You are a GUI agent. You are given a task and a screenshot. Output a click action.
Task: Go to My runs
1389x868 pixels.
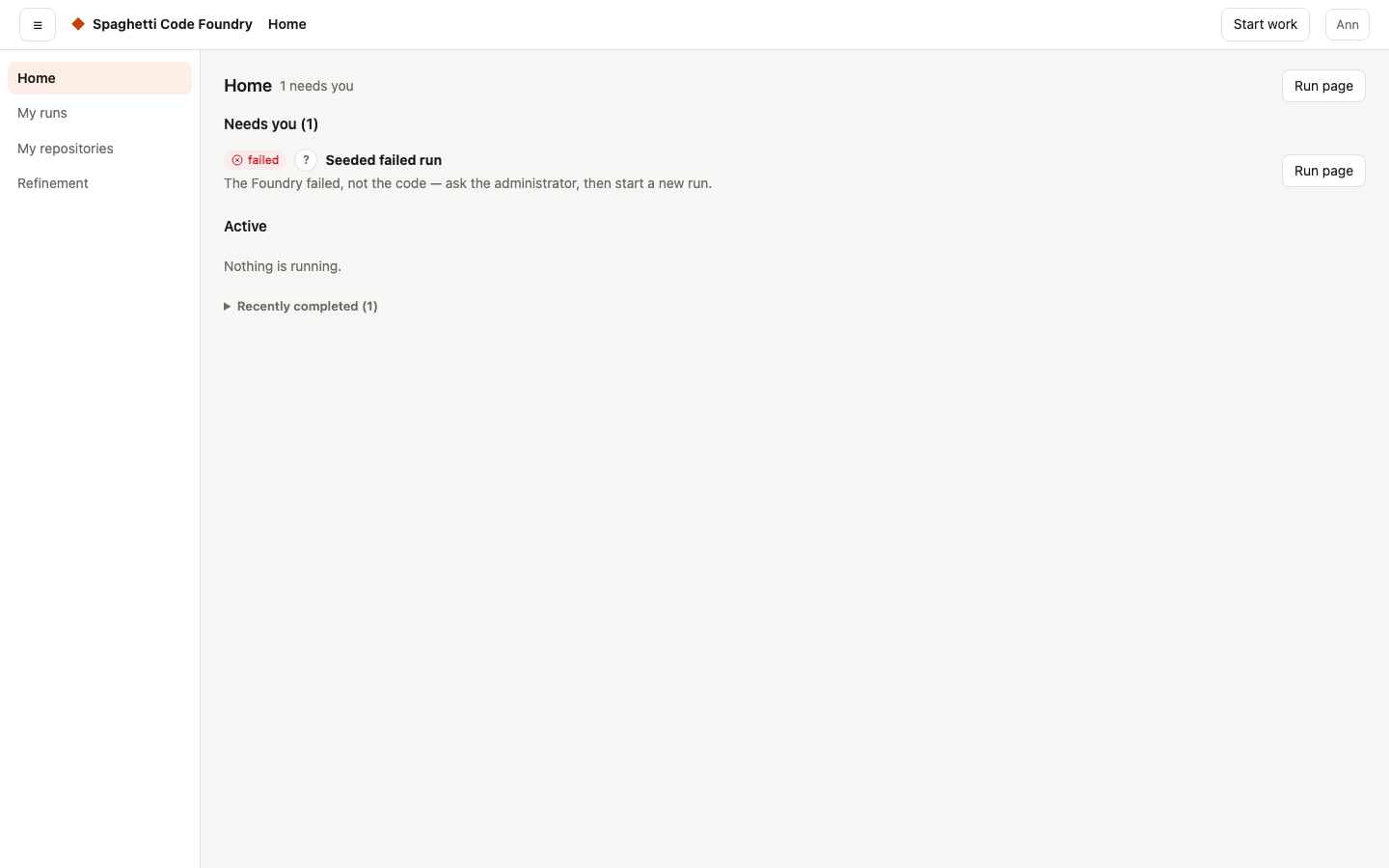(99, 113)
